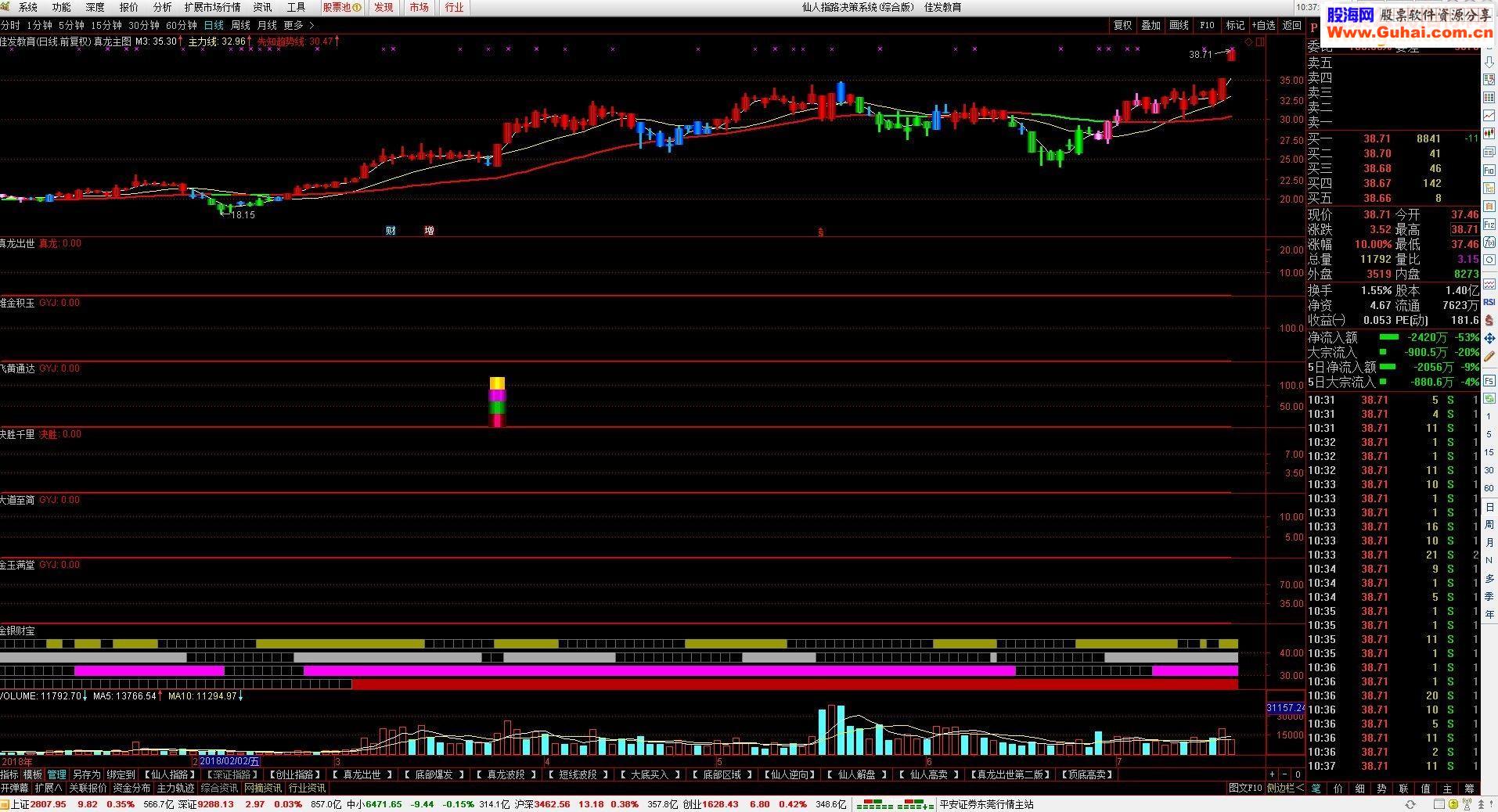Open the quote list icon with checkmark
1498x812 pixels.
[x=1489, y=80]
